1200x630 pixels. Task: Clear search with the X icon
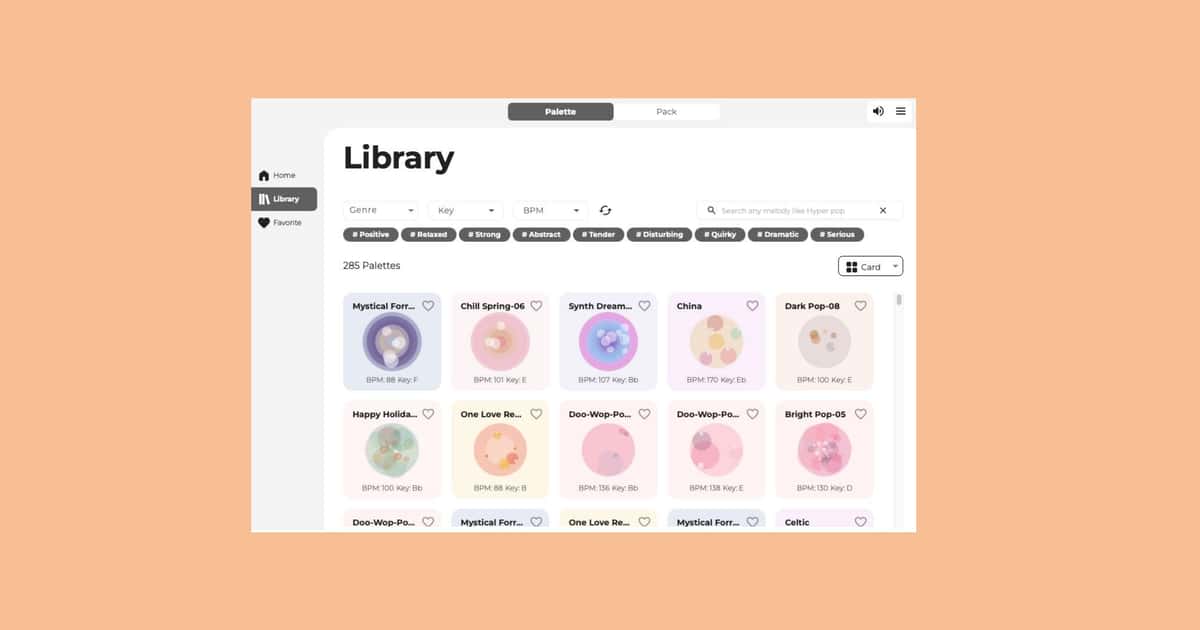tap(883, 211)
